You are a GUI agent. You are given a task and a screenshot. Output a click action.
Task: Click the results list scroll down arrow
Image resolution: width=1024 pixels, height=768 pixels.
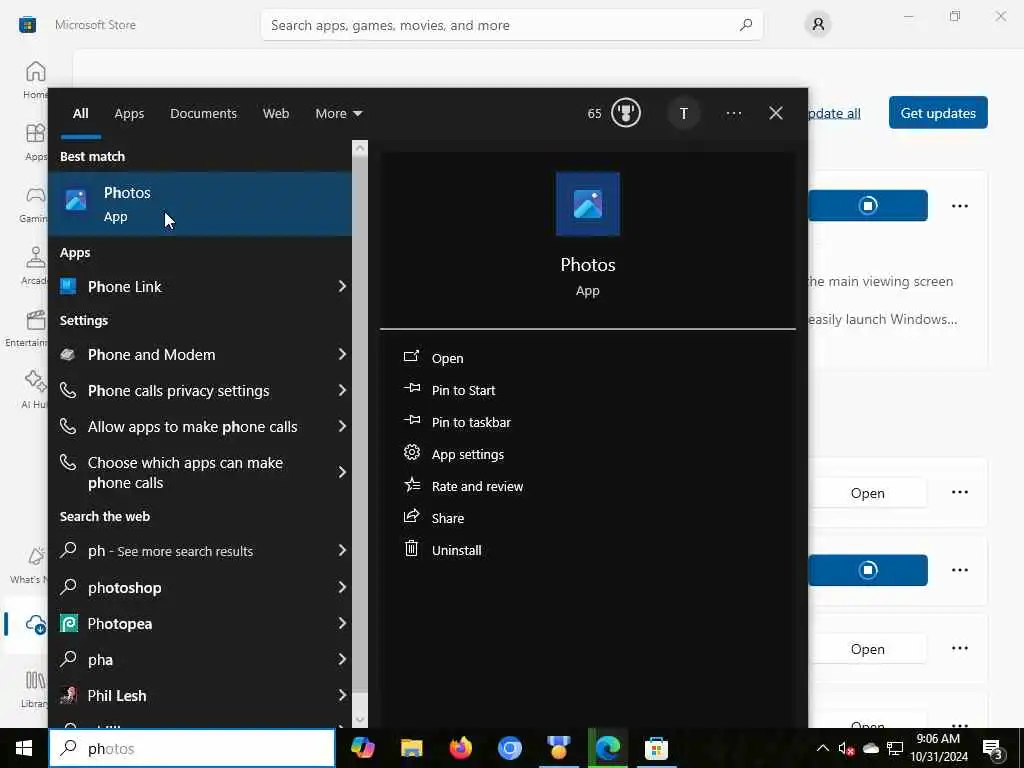360,720
